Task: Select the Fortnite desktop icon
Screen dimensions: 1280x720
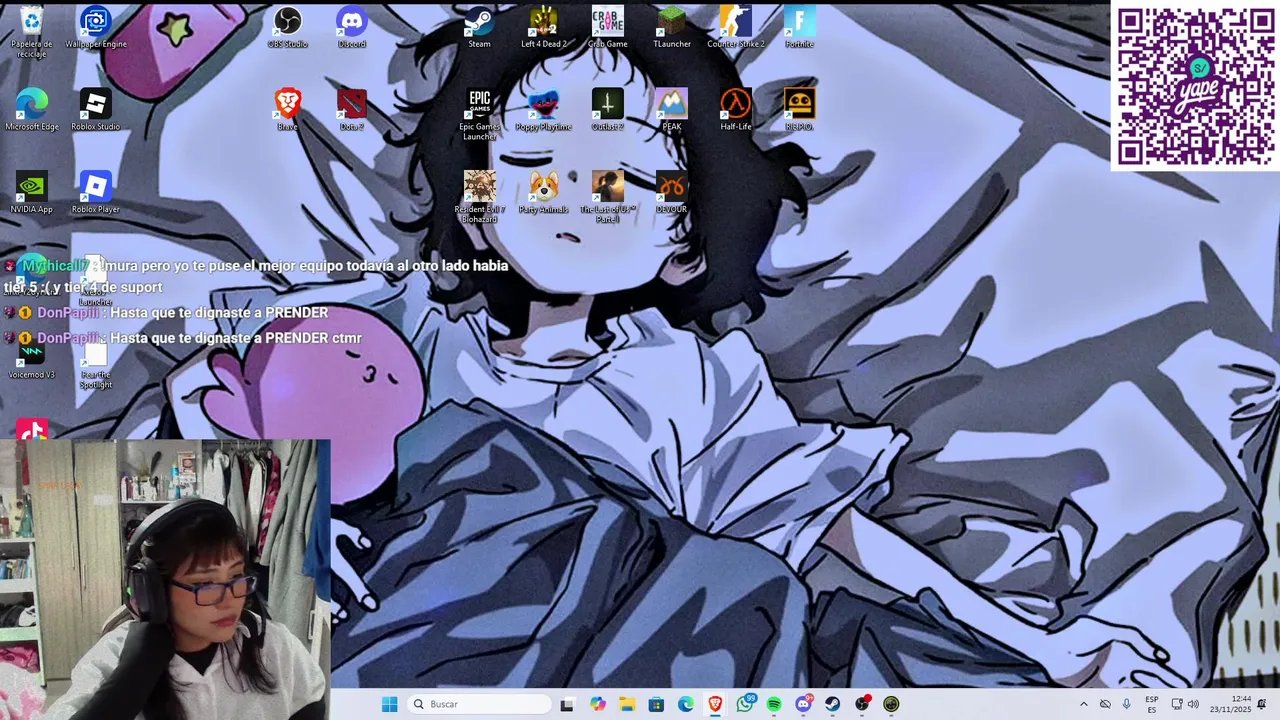Action: 800,28
